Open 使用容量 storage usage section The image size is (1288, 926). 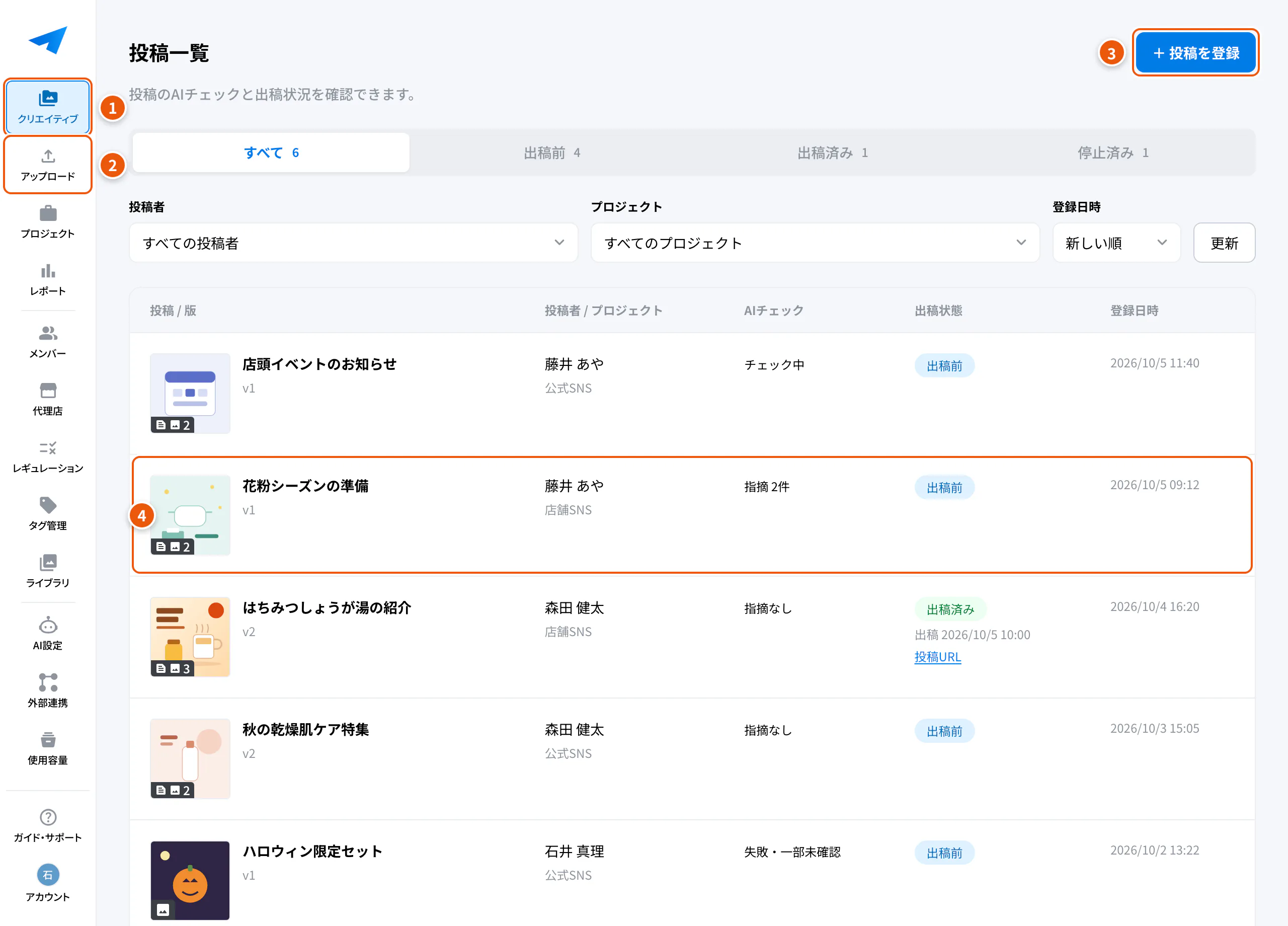[x=48, y=749]
